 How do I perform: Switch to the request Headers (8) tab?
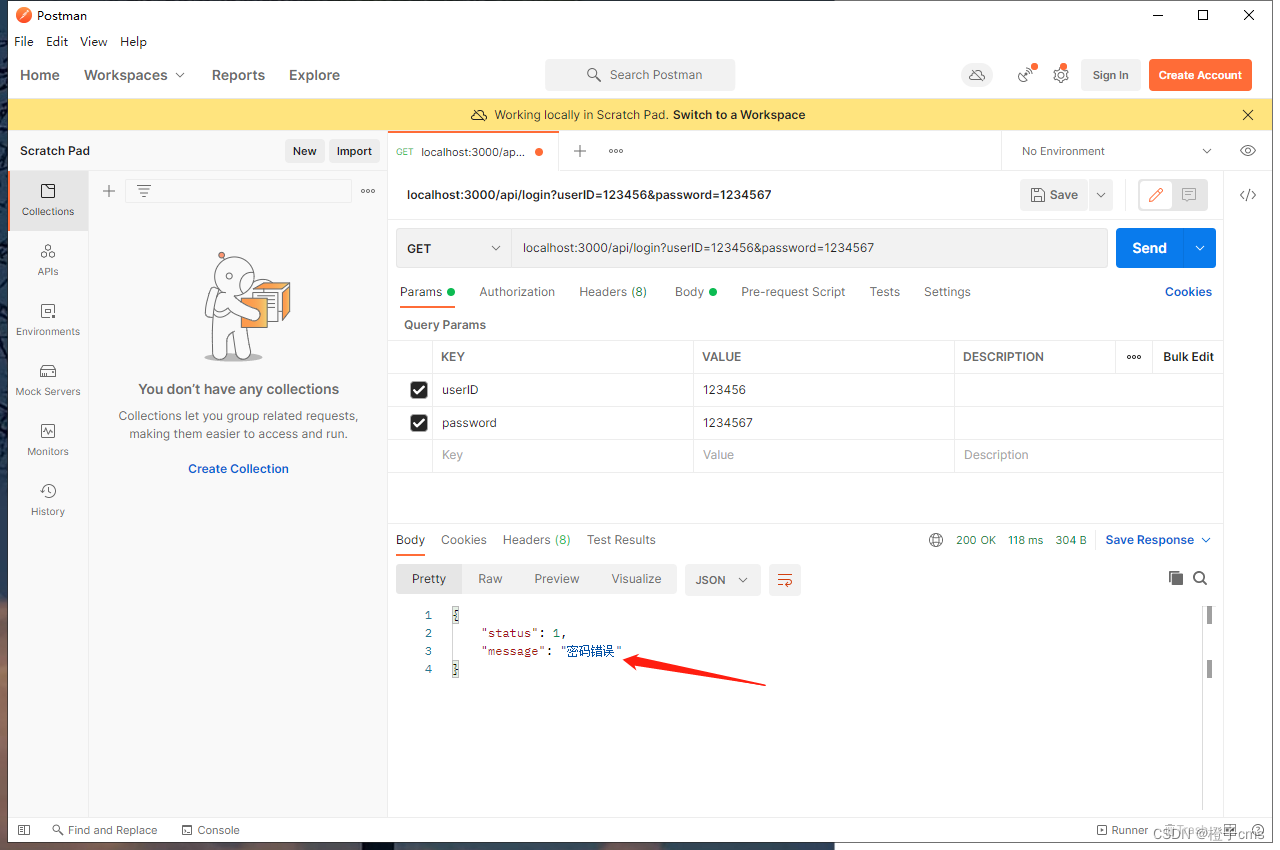pyautogui.click(x=613, y=292)
